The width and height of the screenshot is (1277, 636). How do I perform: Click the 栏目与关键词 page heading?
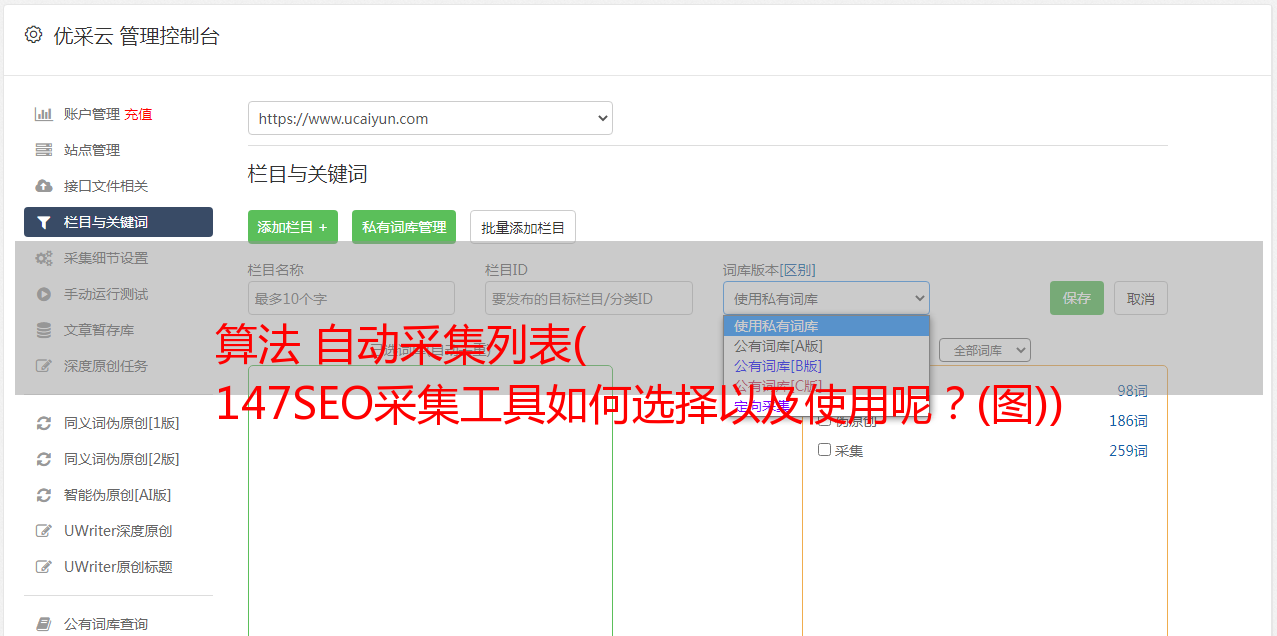(x=308, y=174)
